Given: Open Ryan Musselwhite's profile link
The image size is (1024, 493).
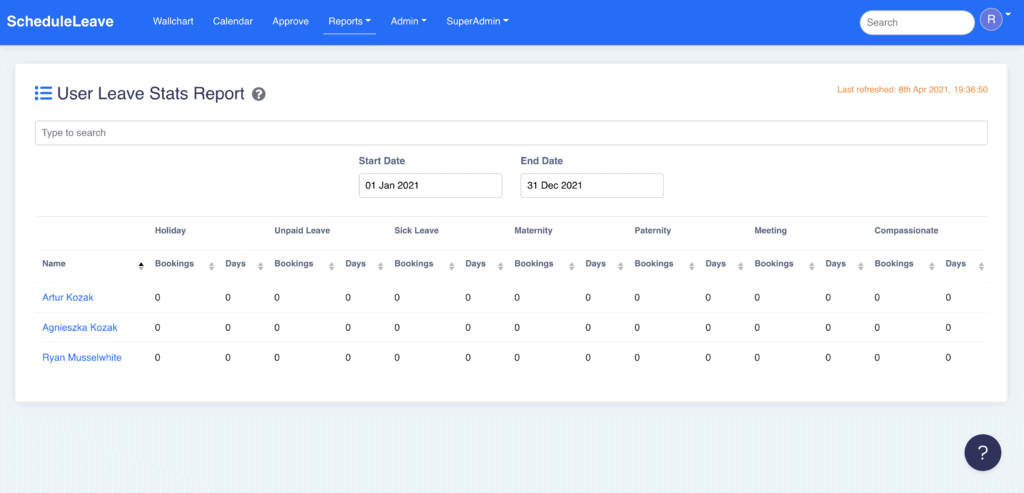Looking at the screenshot, I should [82, 357].
